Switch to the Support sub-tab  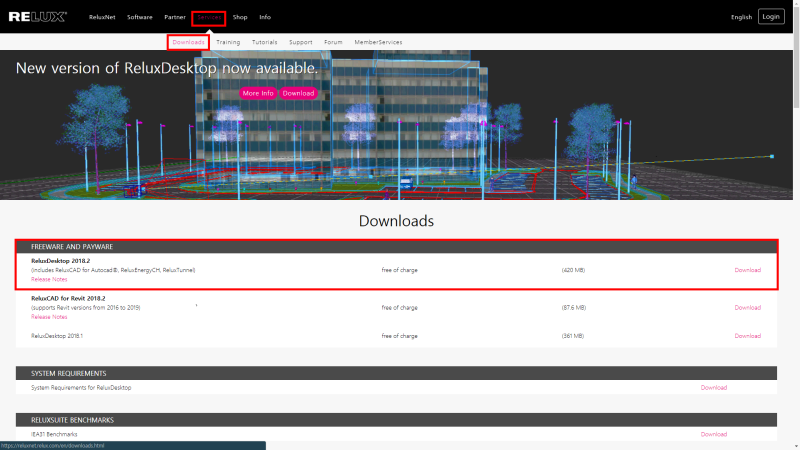coord(301,42)
